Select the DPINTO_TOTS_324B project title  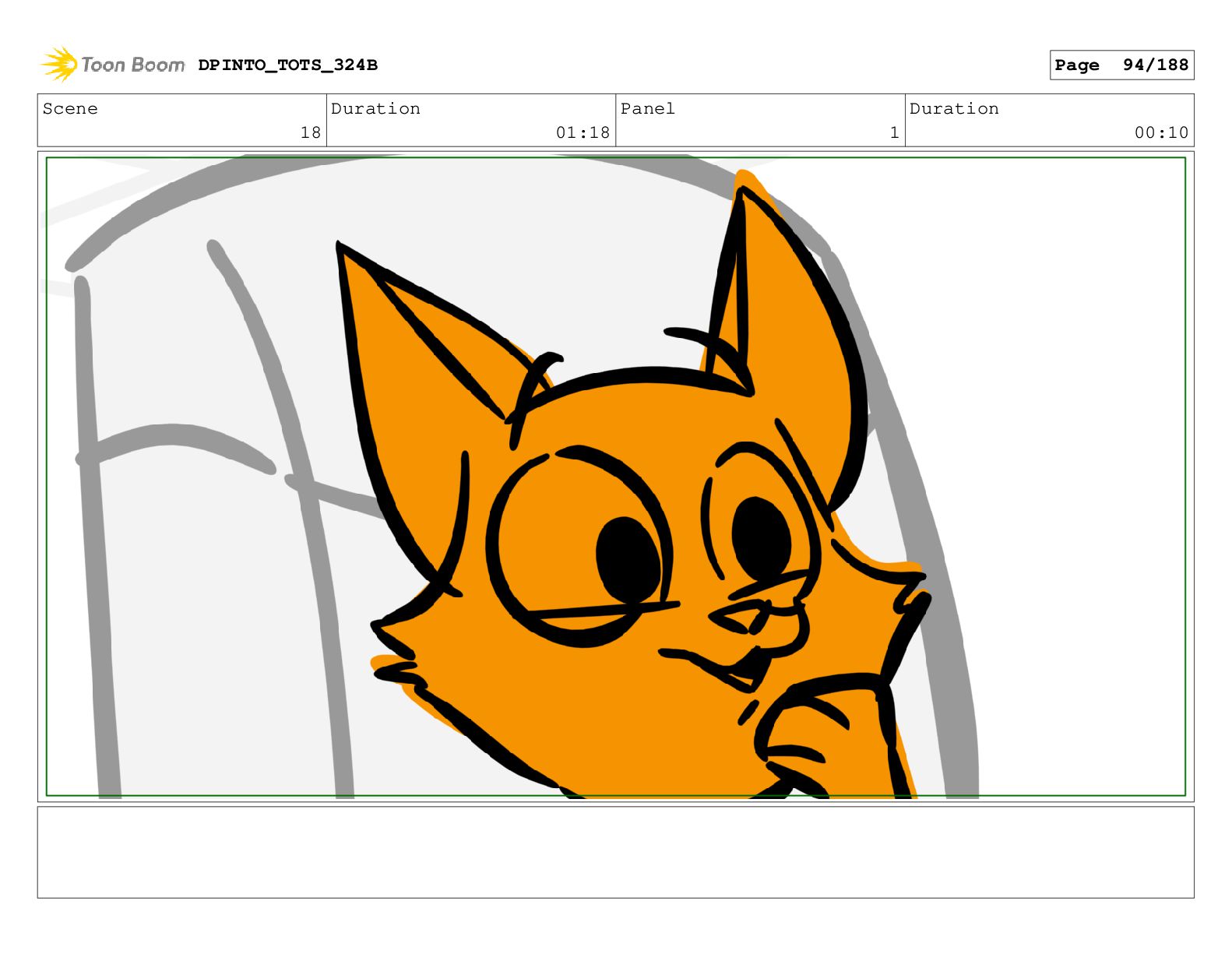pos(287,65)
